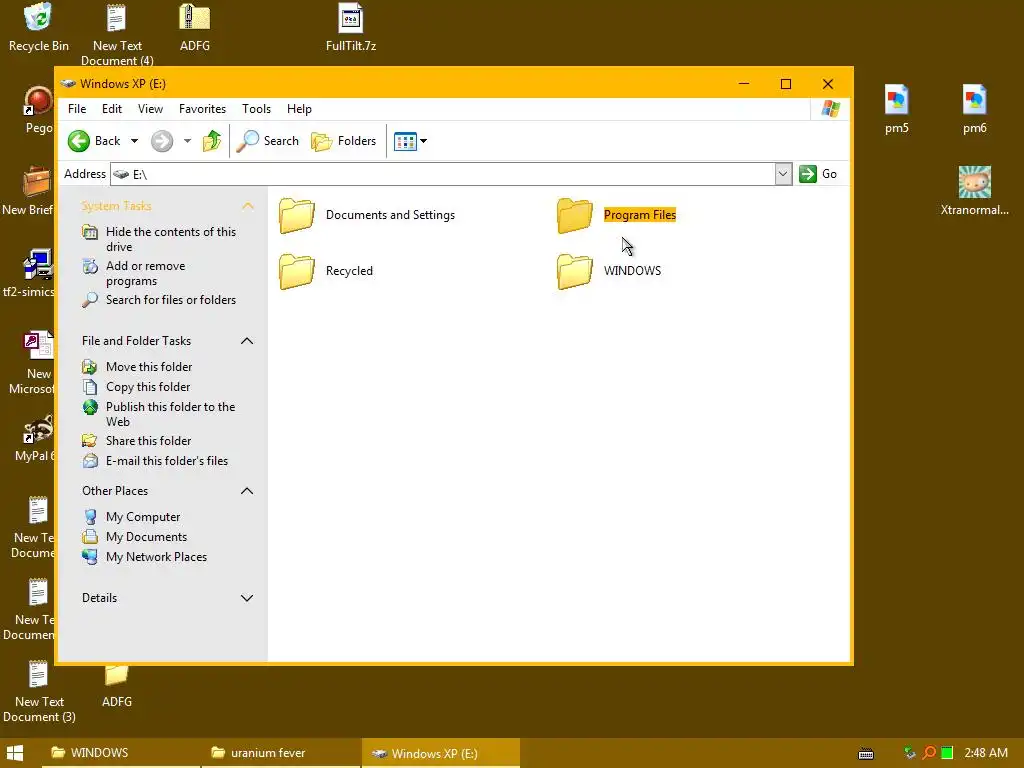Maximize the Windows XP (E:) window
The height and width of the screenshot is (768, 1024).
(786, 84)
